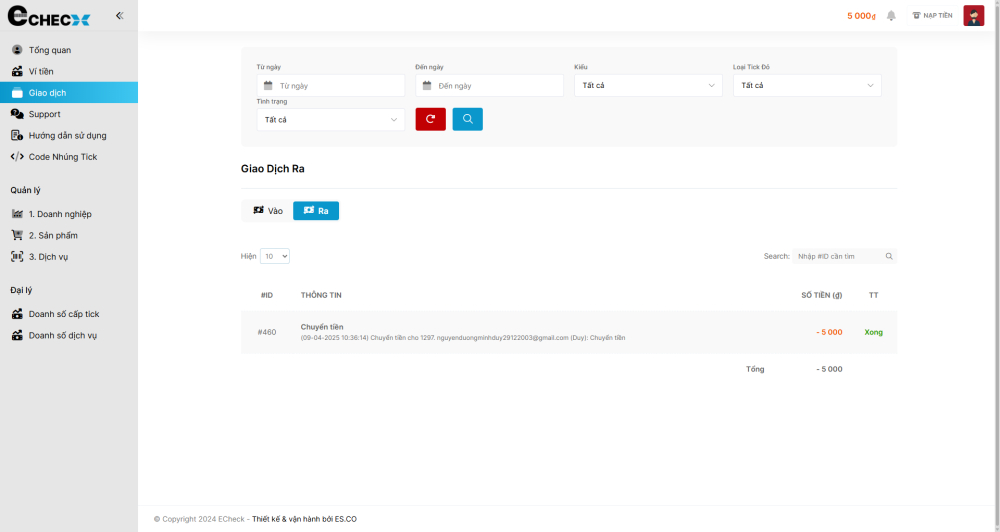Collapse the sidebar with double-chevron icon
The height and width of the screenshot is (532, 1000).
(x=119, y=16)
